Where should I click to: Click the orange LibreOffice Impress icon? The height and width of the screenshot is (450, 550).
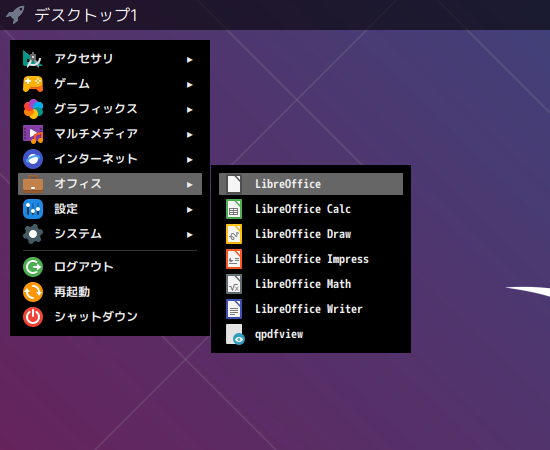pos(234,259)
